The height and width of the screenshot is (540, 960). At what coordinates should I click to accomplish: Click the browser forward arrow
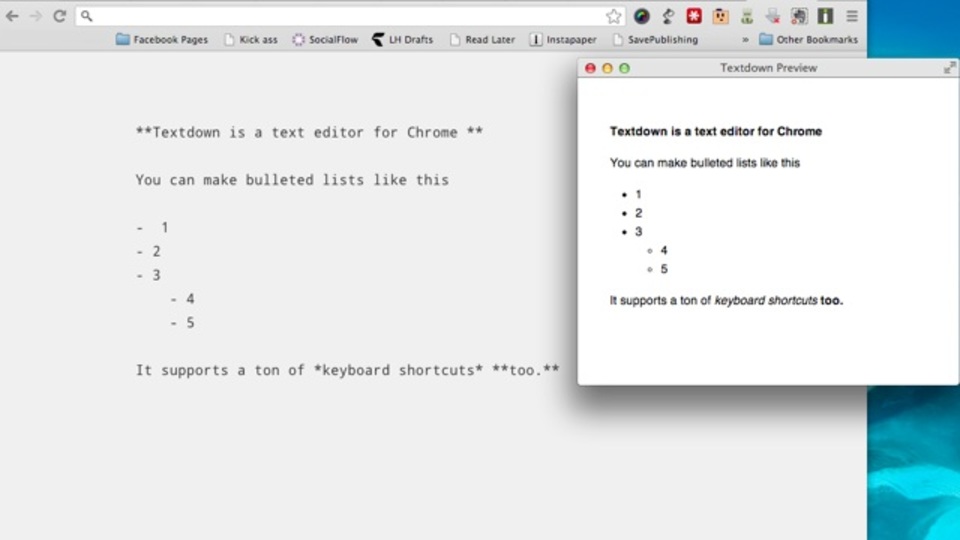click(x=36, y=17)
